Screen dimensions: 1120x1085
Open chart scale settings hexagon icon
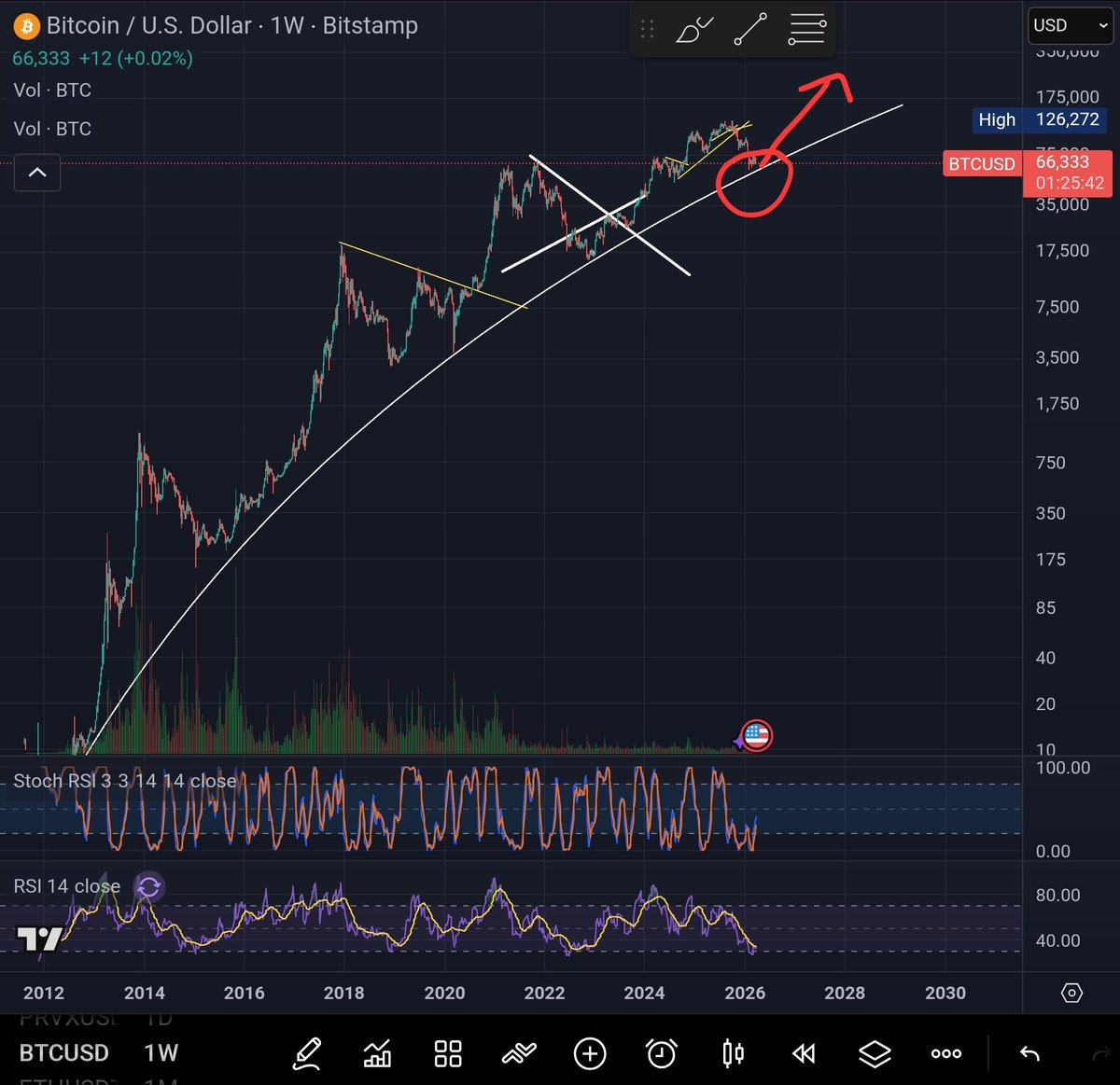(1071, 993)
